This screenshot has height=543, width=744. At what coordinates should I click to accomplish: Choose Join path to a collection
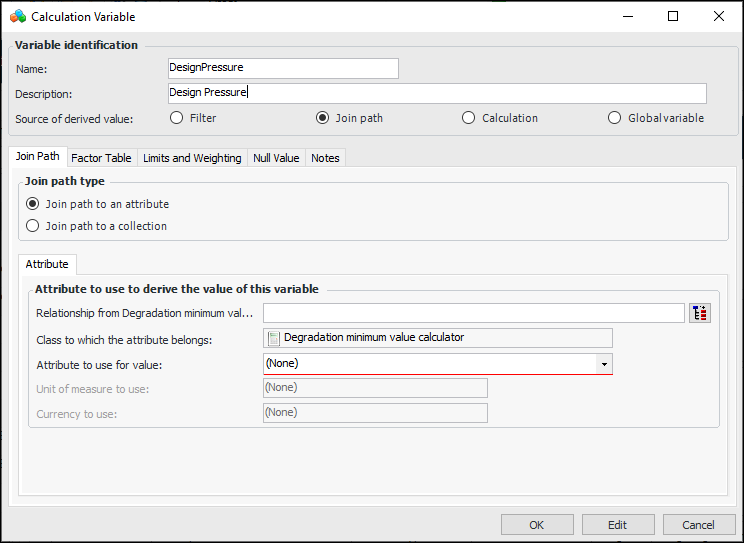pyautogui.click(x=33, y=226)
